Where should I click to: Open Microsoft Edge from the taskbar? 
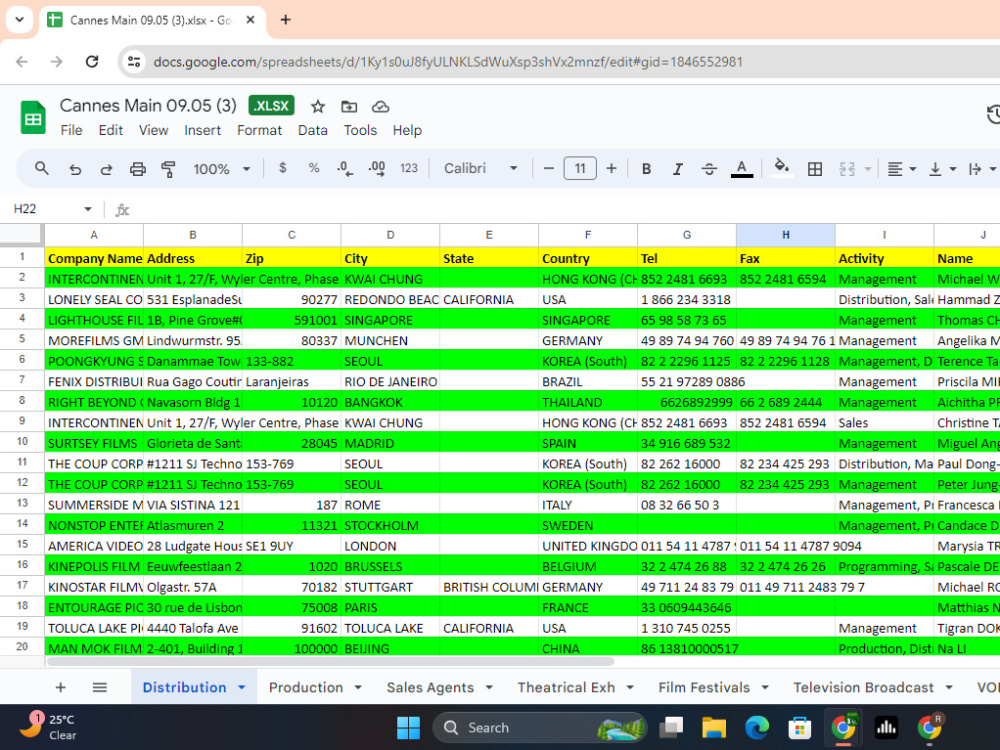point(757,728)
